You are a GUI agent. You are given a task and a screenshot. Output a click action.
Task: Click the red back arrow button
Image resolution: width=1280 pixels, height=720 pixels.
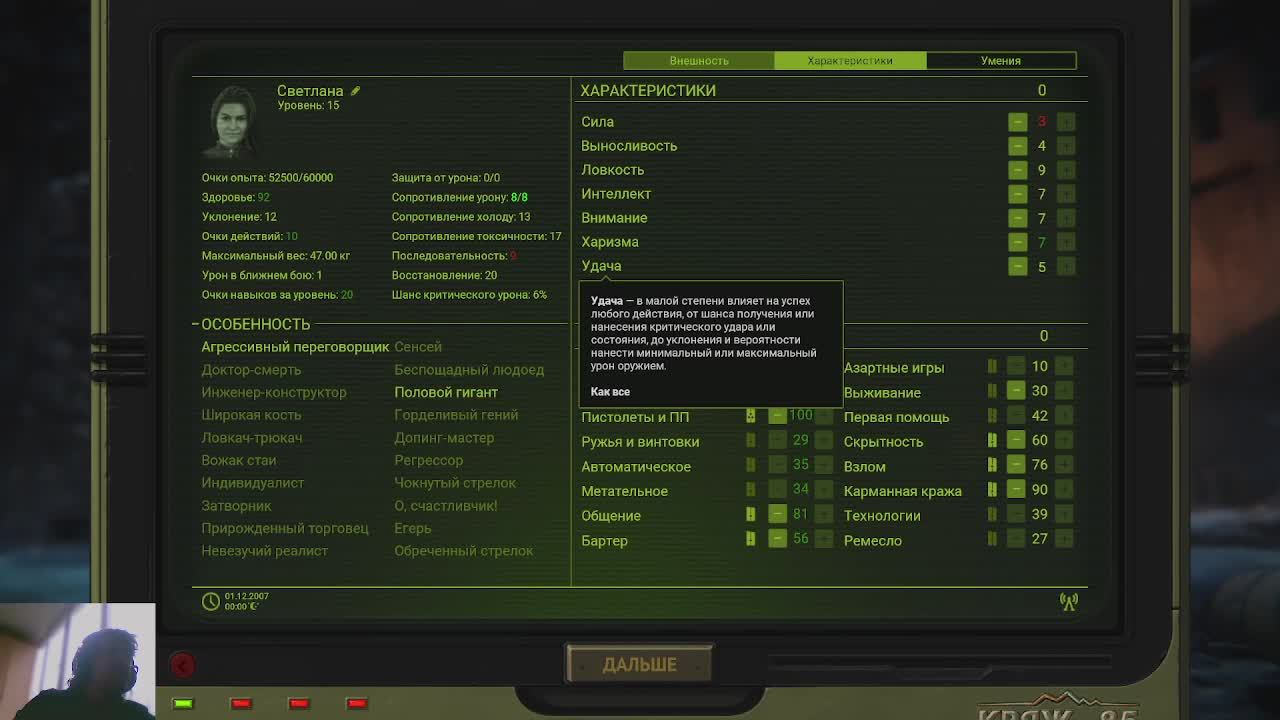182,665
